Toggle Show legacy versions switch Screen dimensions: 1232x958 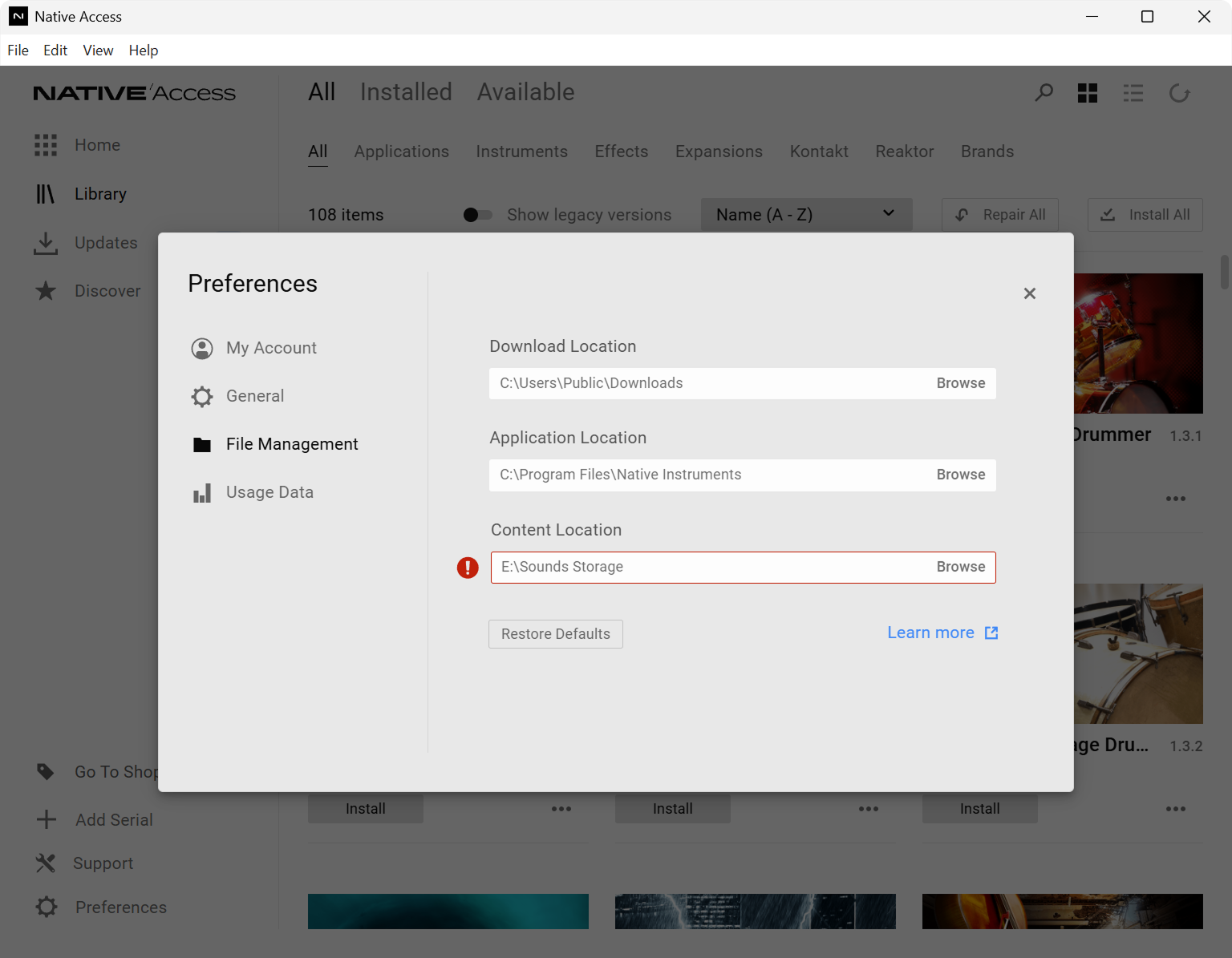tap(477, 215)
